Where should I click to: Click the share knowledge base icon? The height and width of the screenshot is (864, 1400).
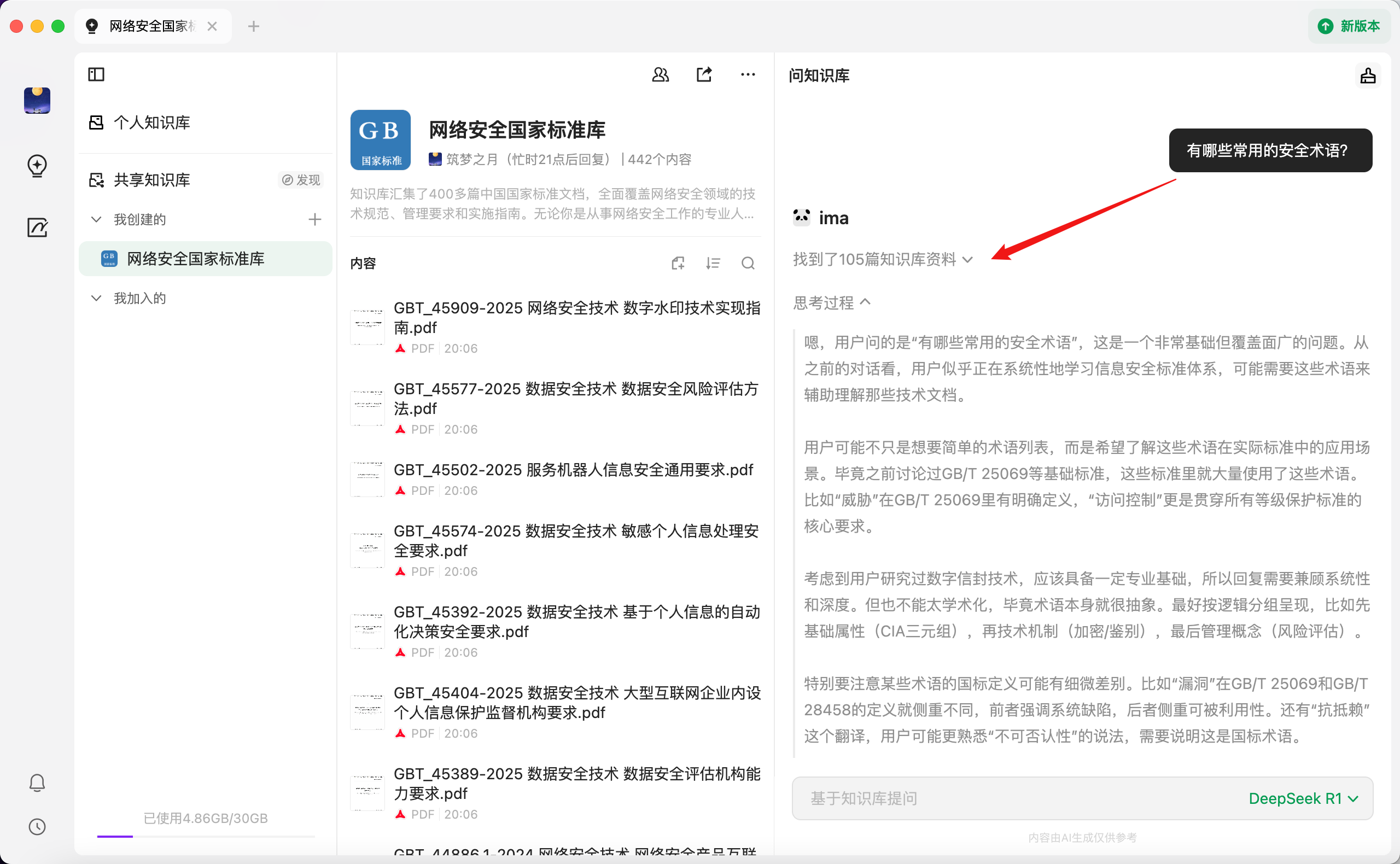(704, 75)
